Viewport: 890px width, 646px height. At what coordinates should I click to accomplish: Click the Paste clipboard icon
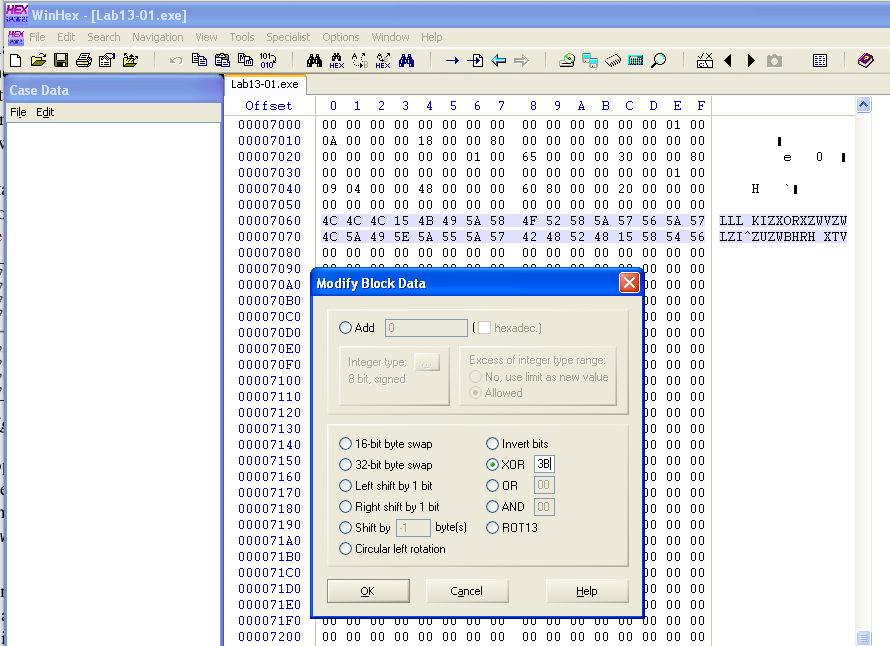point(222,60)
